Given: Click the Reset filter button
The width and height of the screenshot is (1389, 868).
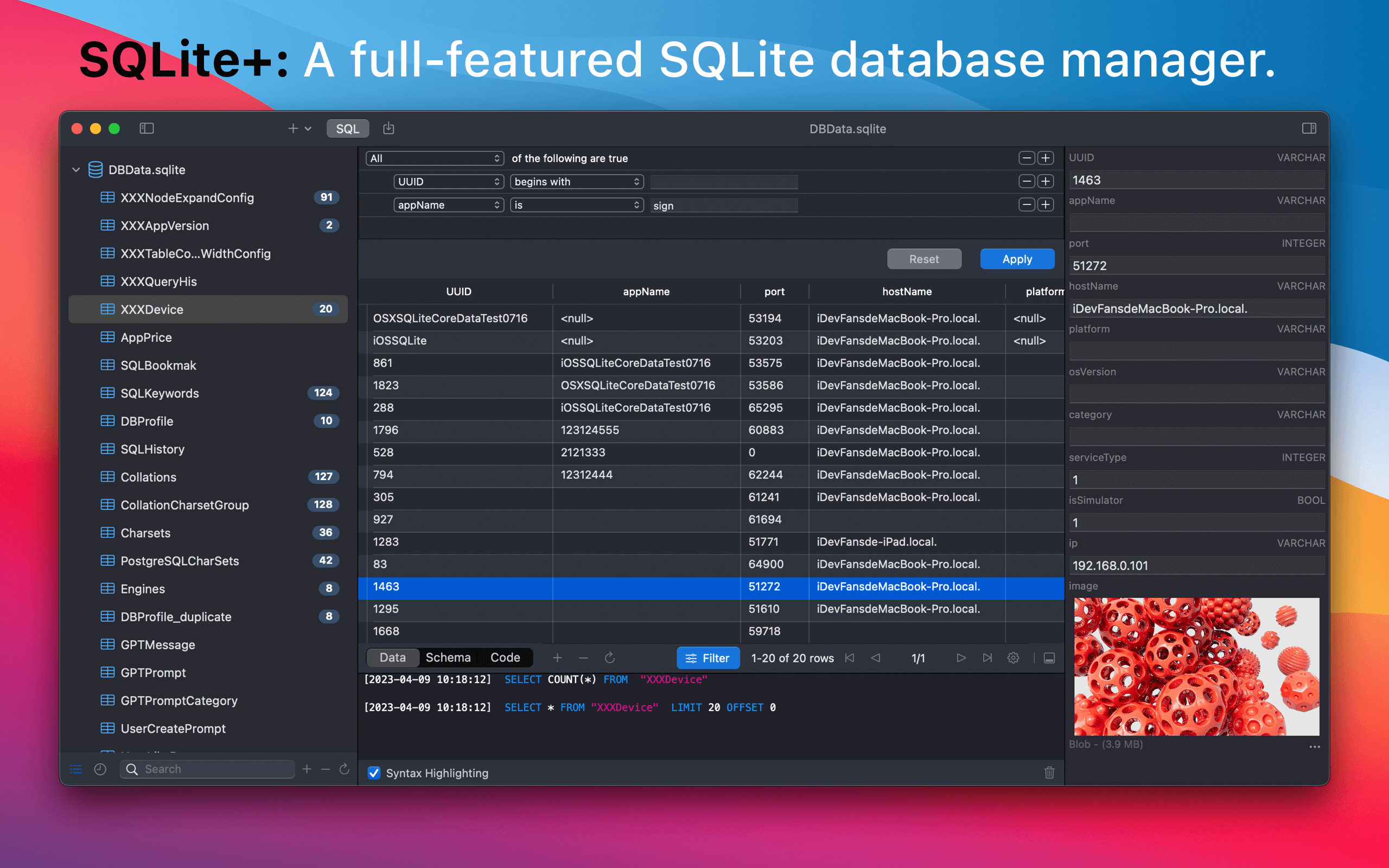Looking at the screenshot, I should point(923,259).
